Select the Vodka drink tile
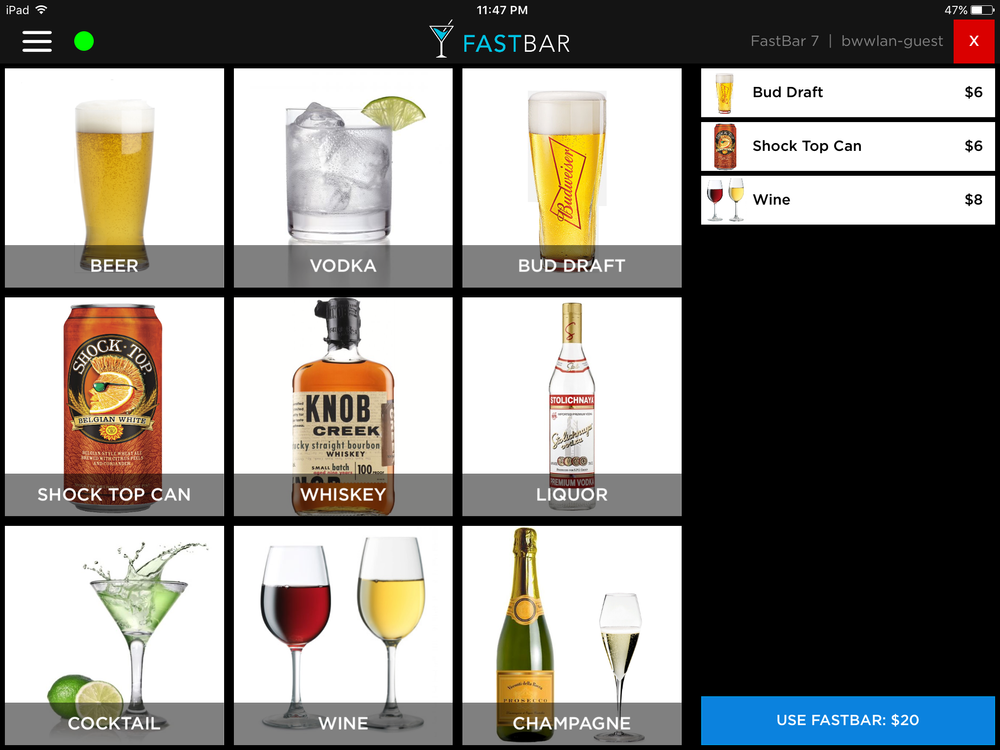 click(343, 178)
